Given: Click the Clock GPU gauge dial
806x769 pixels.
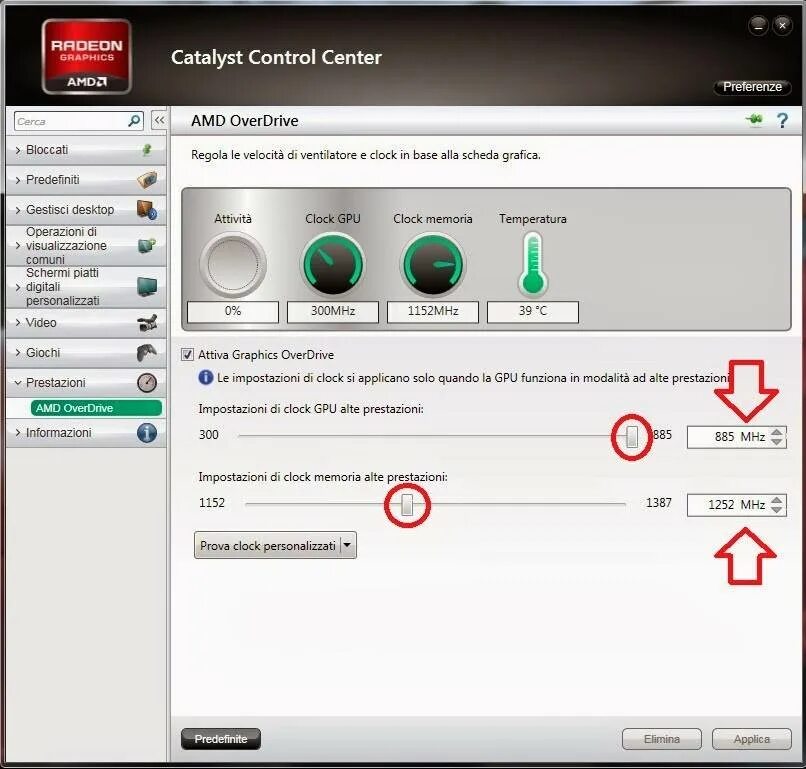Looking at the screenshot, I should point(333,264).
